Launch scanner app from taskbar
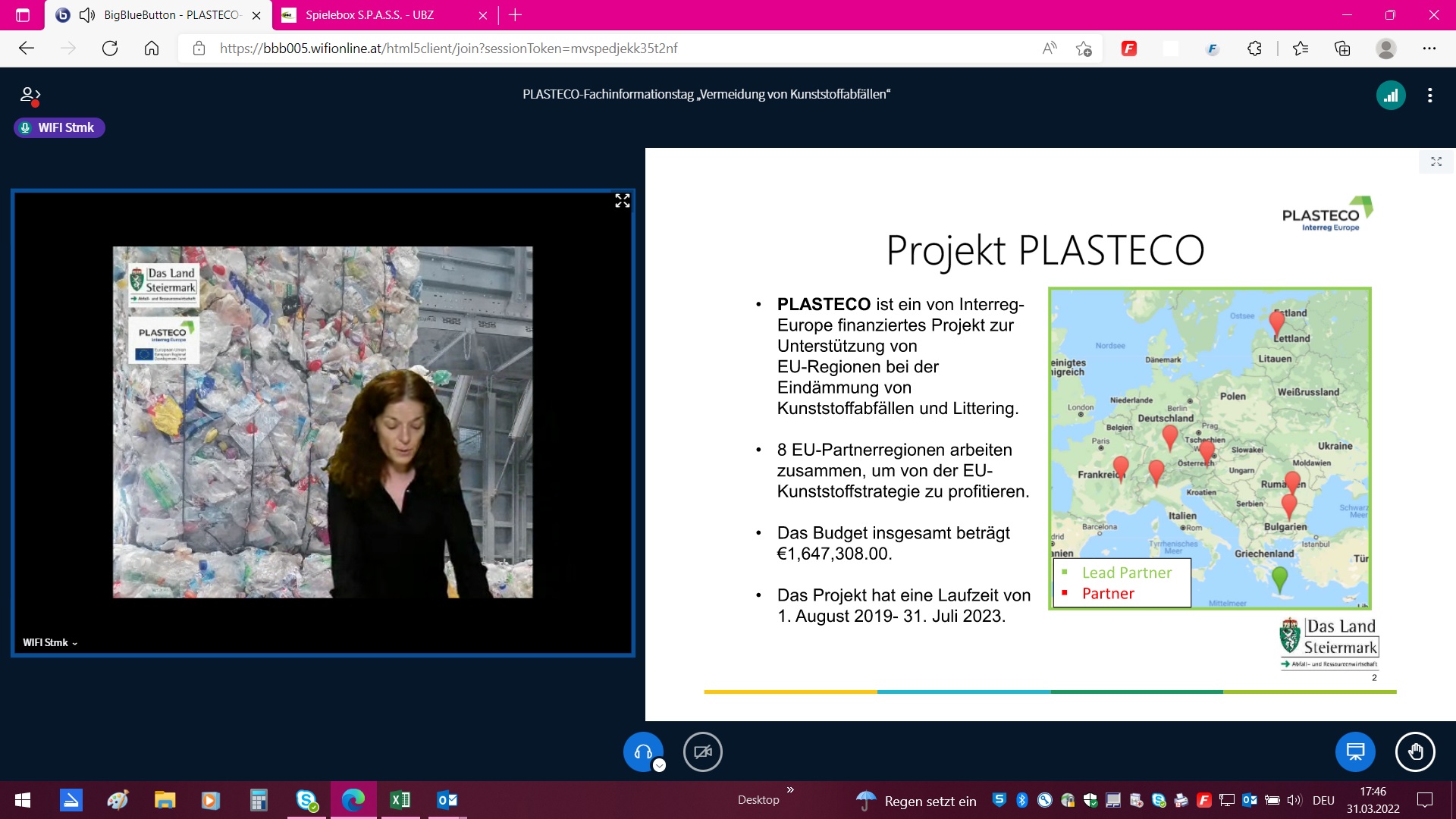 click(71, 800)
